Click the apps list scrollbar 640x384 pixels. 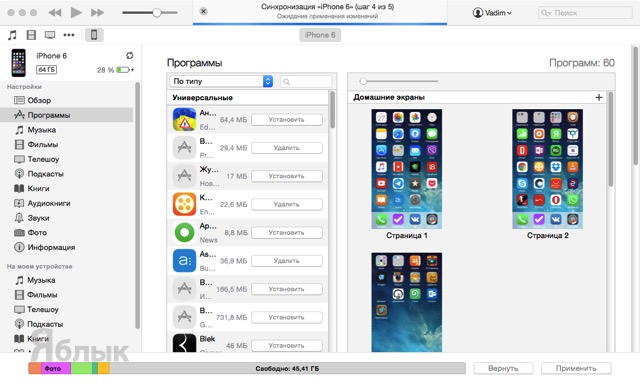click(332, 109)
